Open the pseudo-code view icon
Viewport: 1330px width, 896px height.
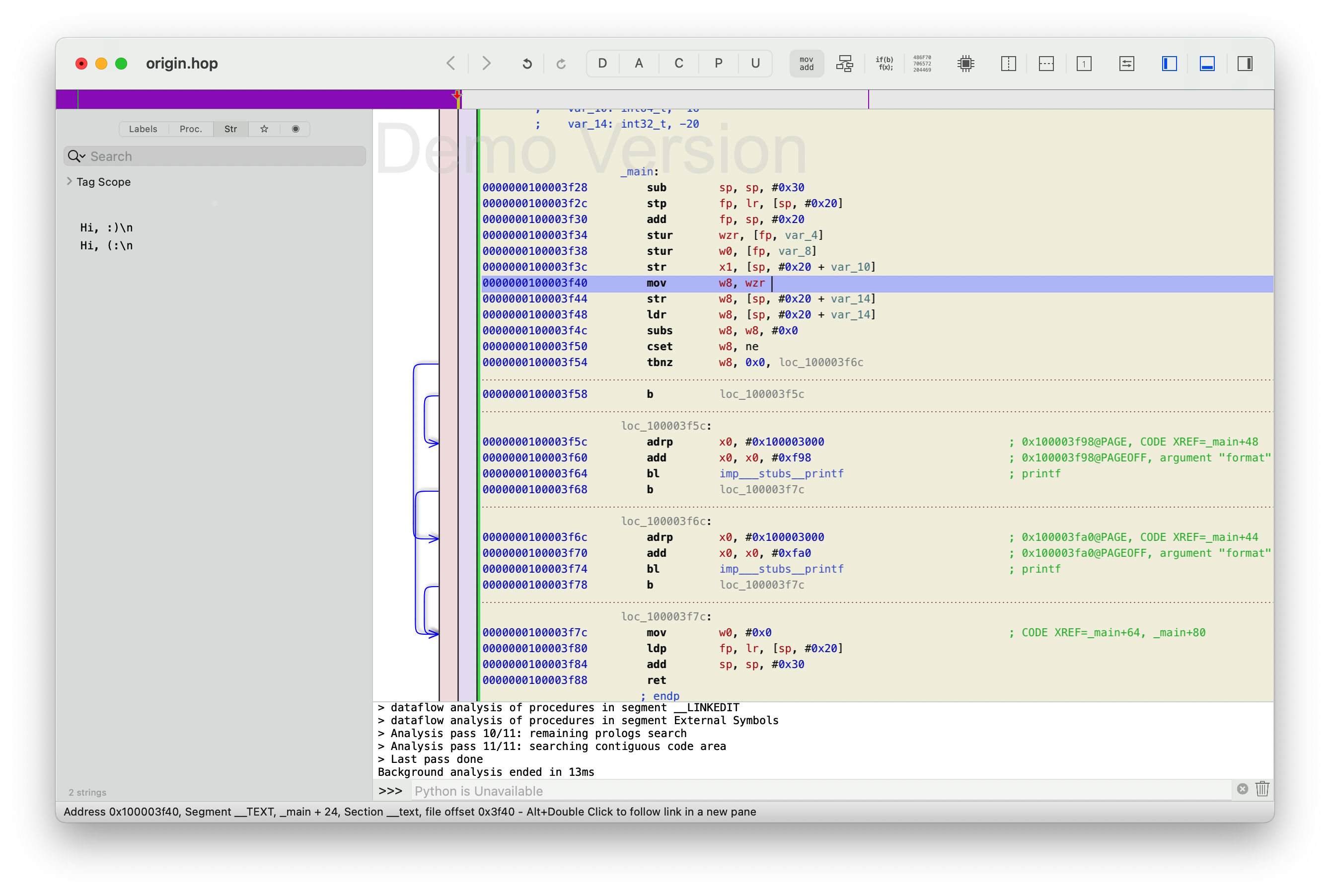884,64
